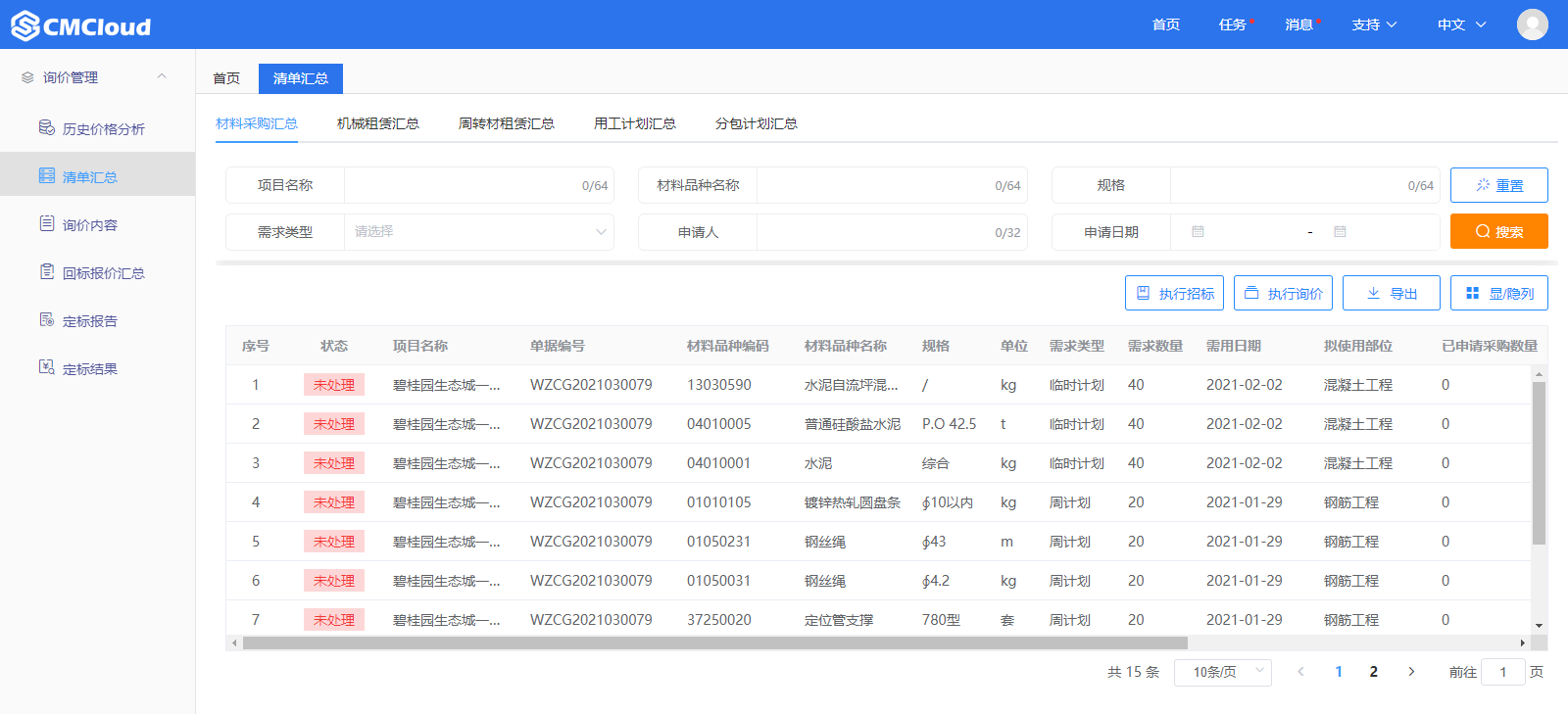The height and width of the screenshot is (714, 1568).
Task: Click material name 镀锌热轧圆盘条
Action: point(853,502)
